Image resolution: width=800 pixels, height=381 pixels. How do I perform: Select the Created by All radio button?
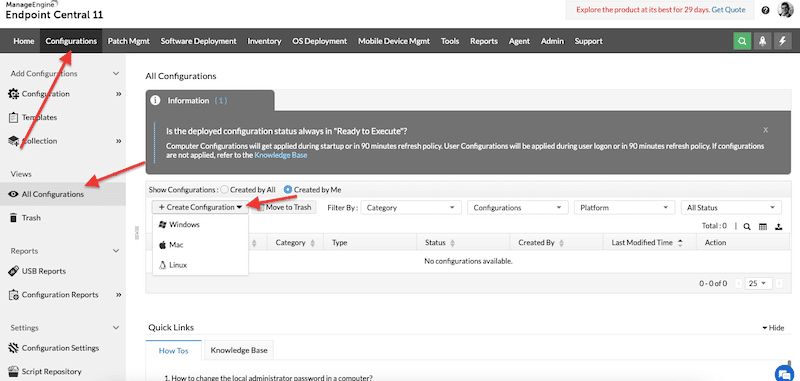tap(224, 190)
